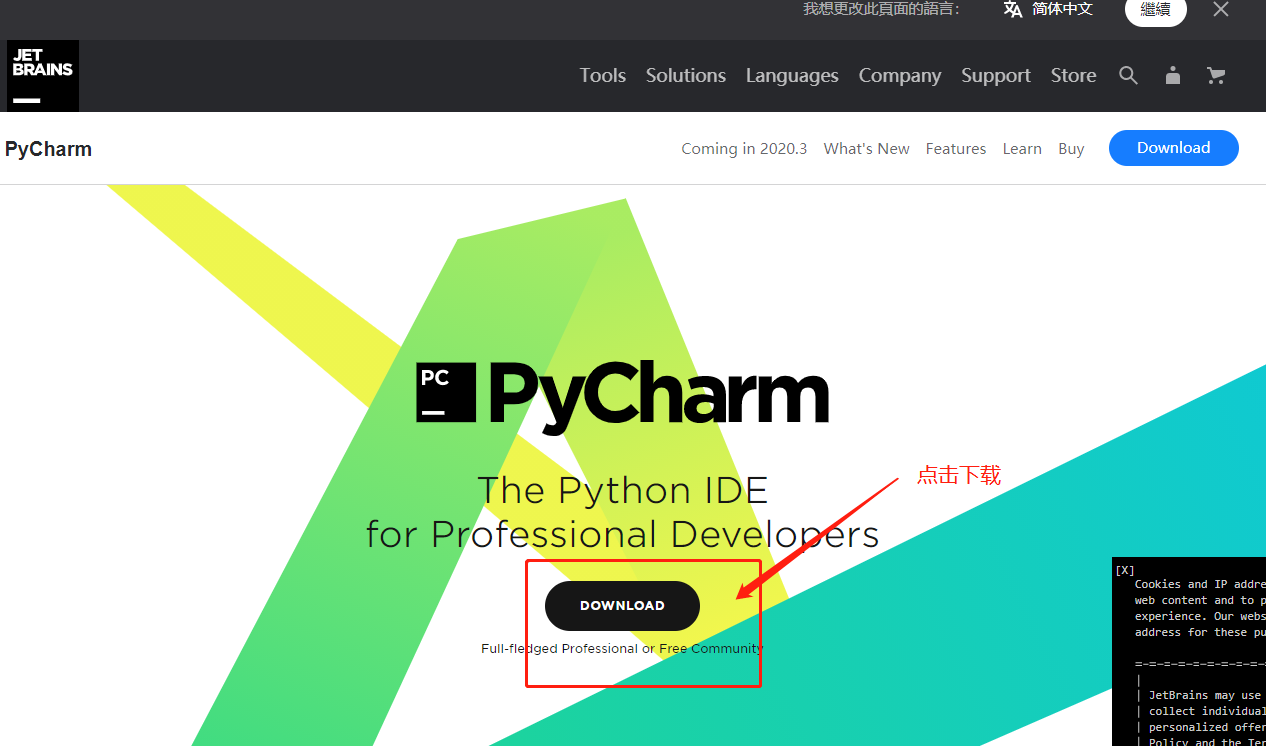Click the 我想更改此頁面的語言 text
The height and width of the screenshot is (746, 1266).
[x=881, y=9]
